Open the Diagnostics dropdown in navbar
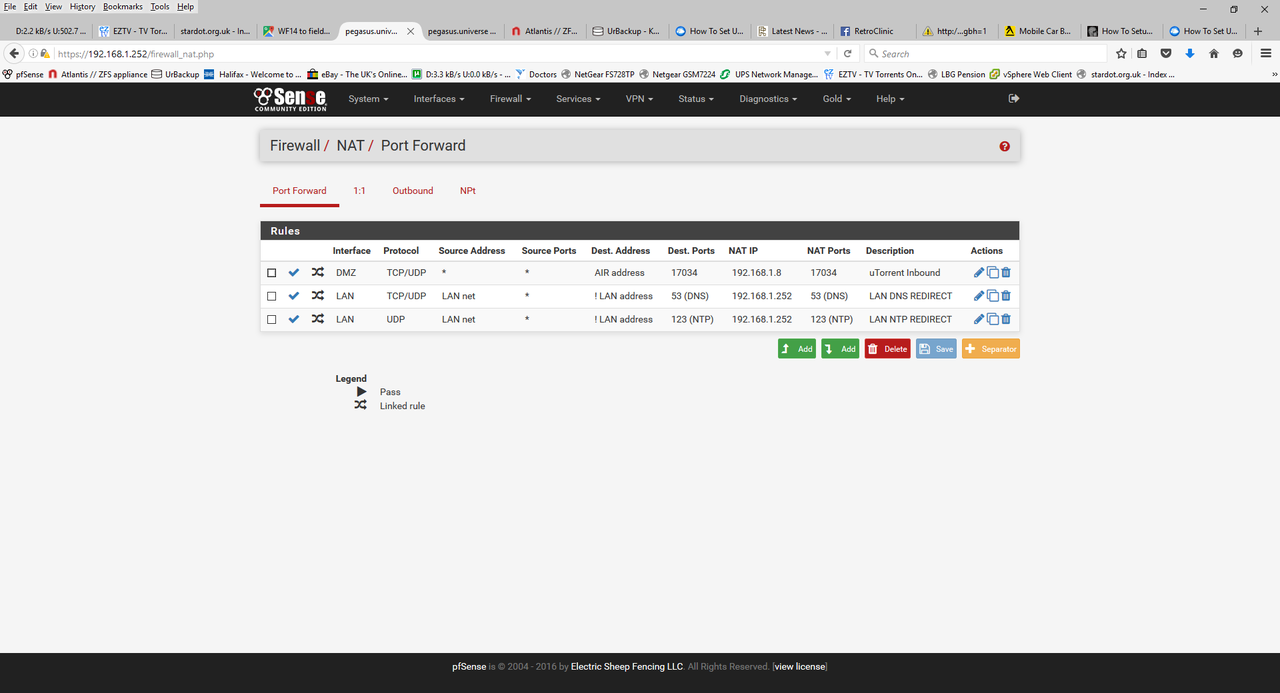Screen dimensions: 1280x693 coord(768,99)
